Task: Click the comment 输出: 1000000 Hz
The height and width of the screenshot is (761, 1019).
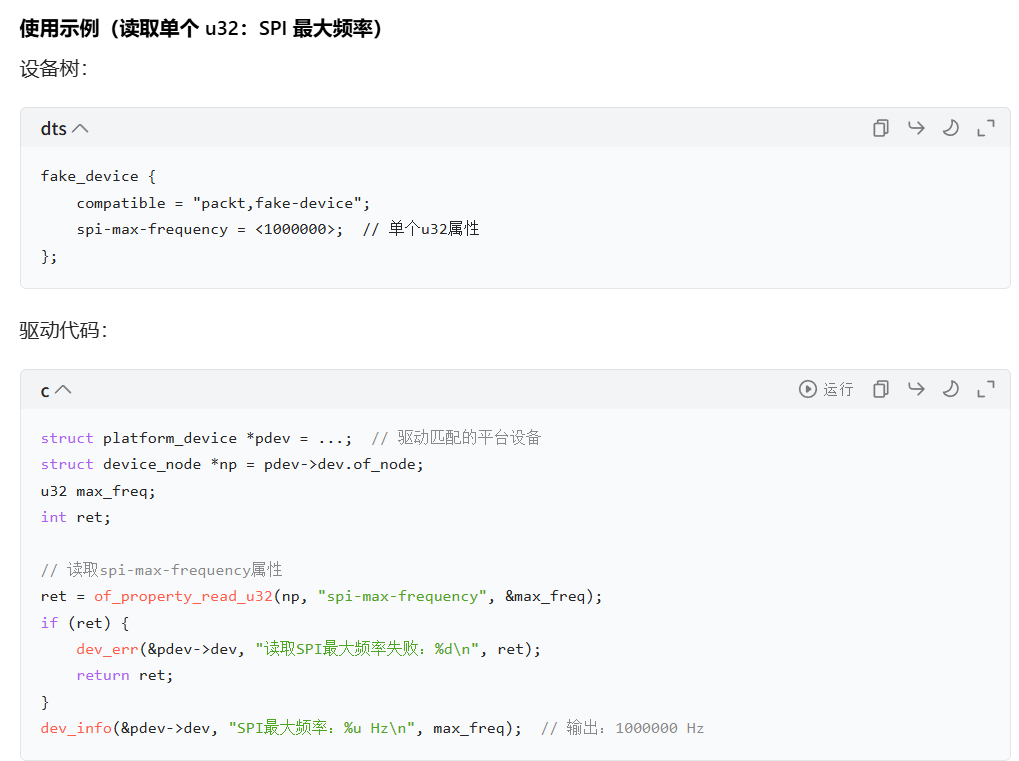Action: pyautogui.click(x=623, y=728)
